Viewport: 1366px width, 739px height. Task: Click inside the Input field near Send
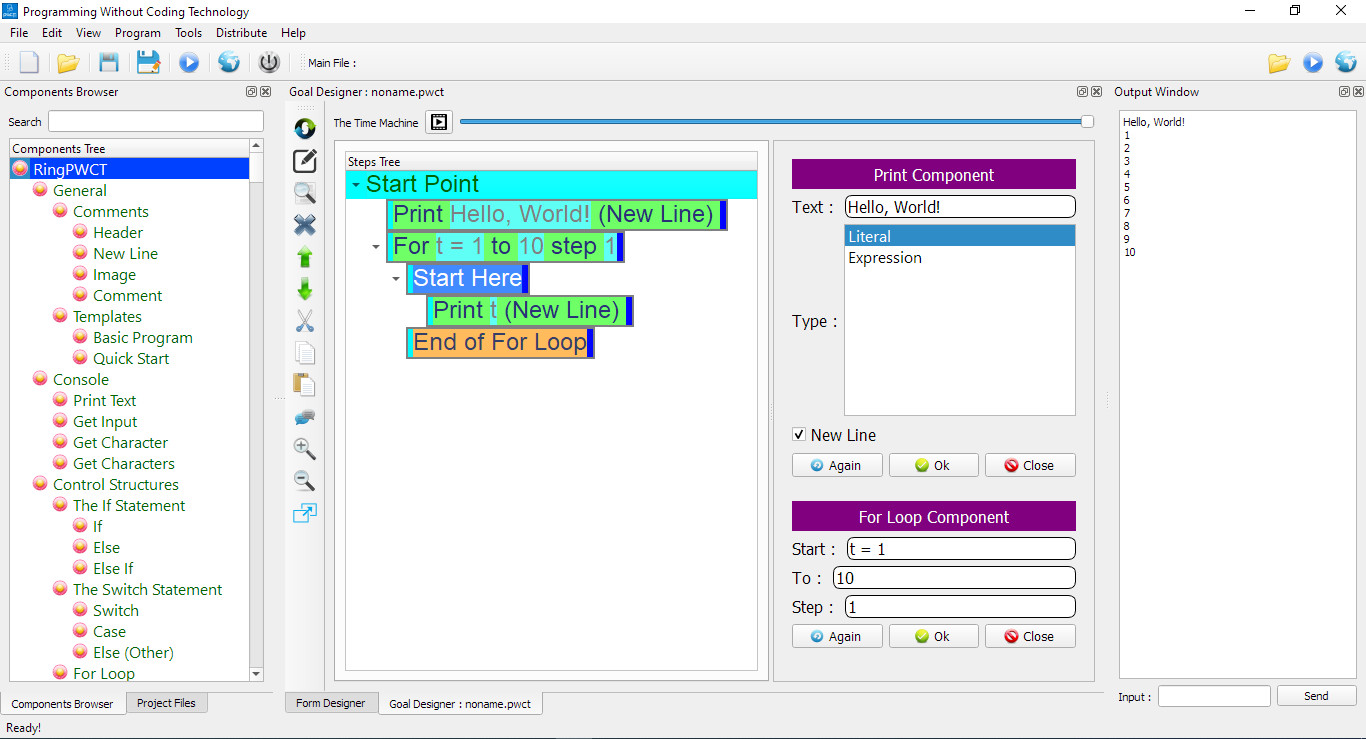coord(1213,696)
